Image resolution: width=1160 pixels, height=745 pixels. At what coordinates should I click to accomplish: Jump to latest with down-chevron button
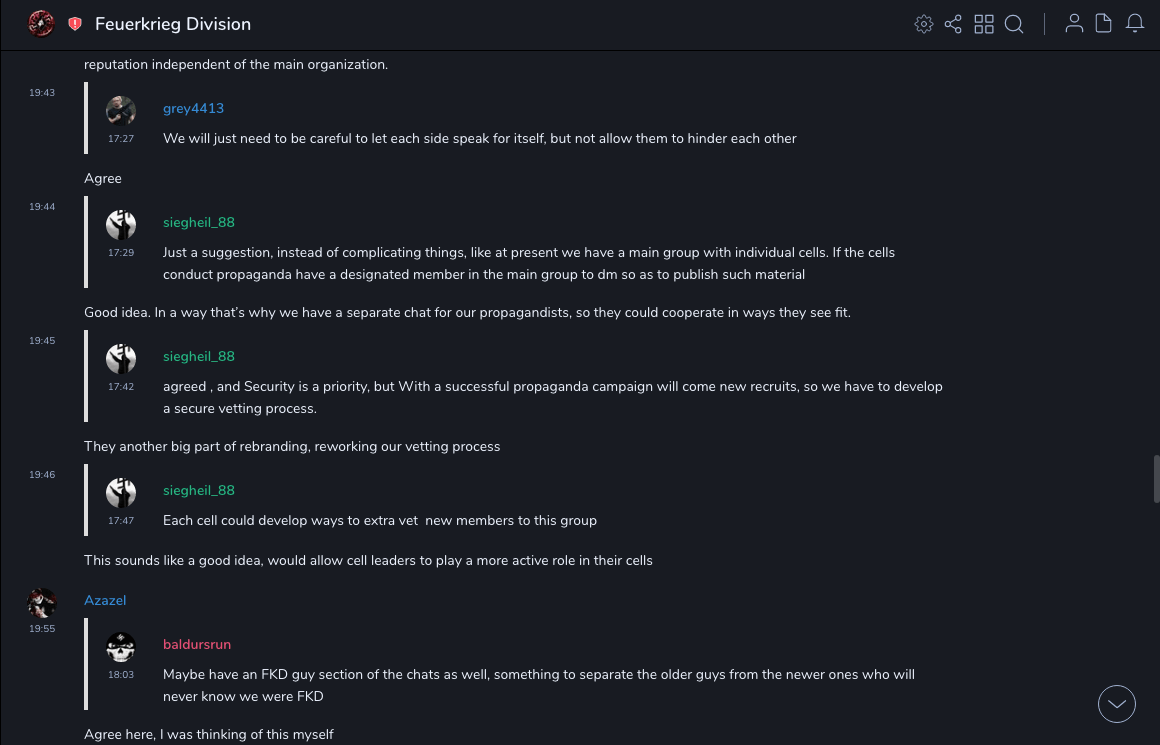tap(1116, 704)
